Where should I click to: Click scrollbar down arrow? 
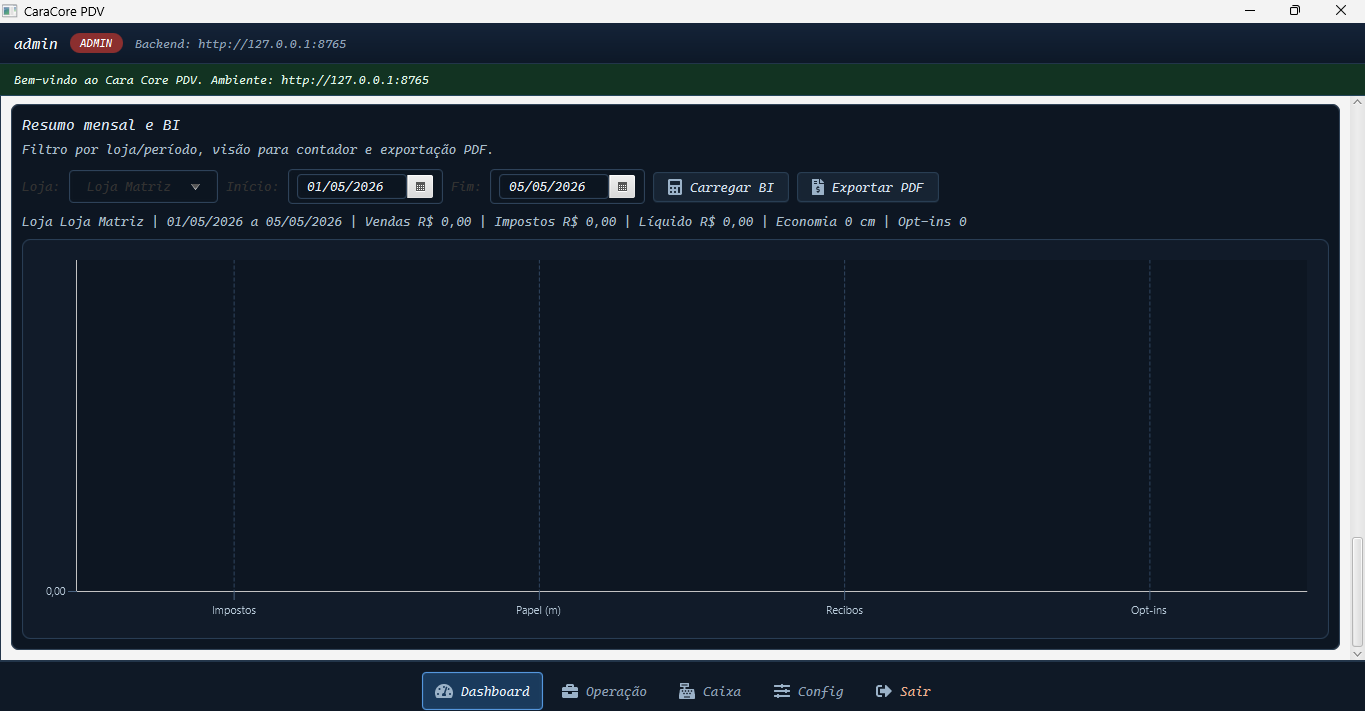pyautogui.click(x=1357, y=654)
